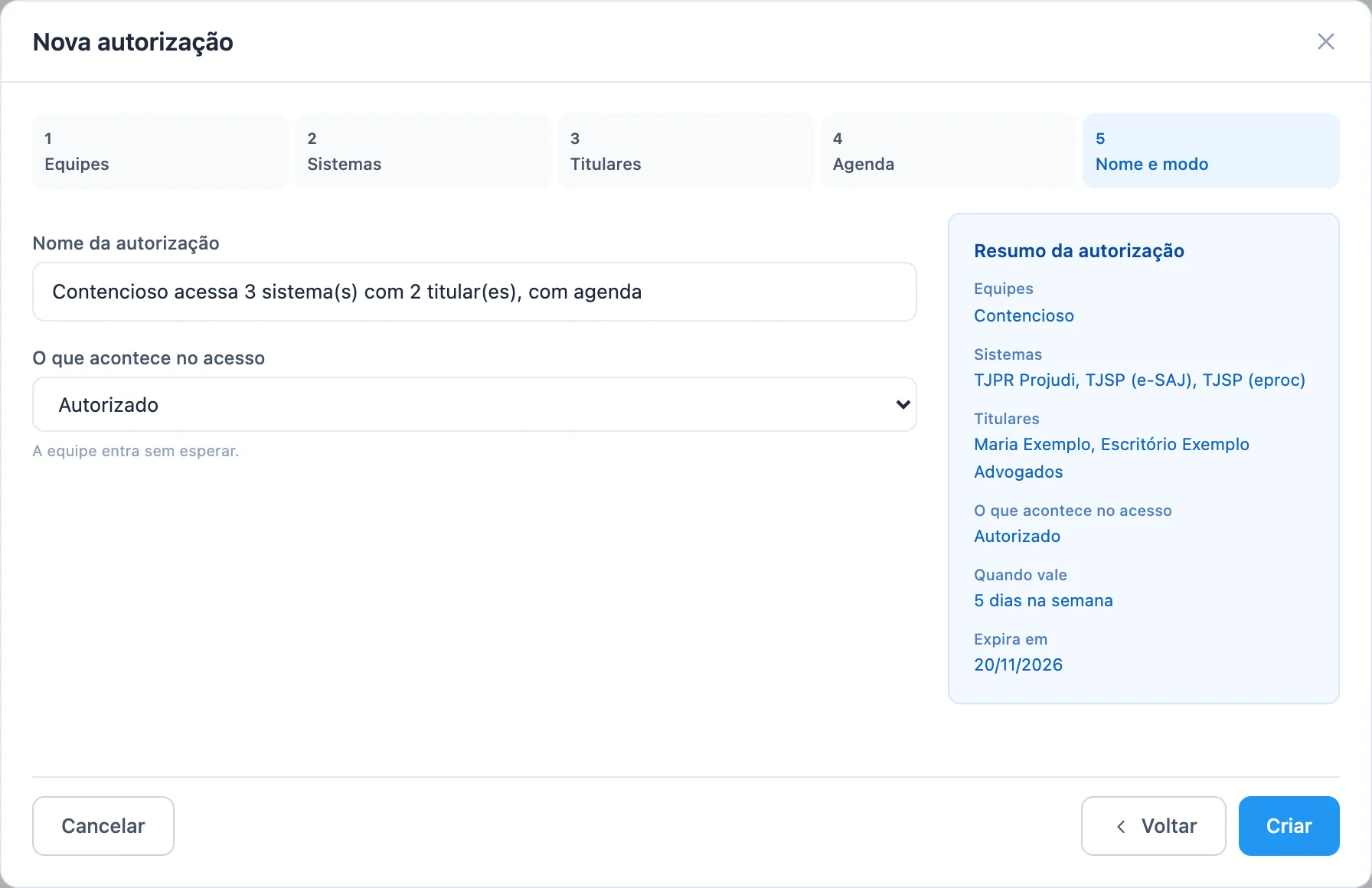Click the Cancelar button
The width and height of the screenshot is (1372, 888).
(x=103, y=826)
